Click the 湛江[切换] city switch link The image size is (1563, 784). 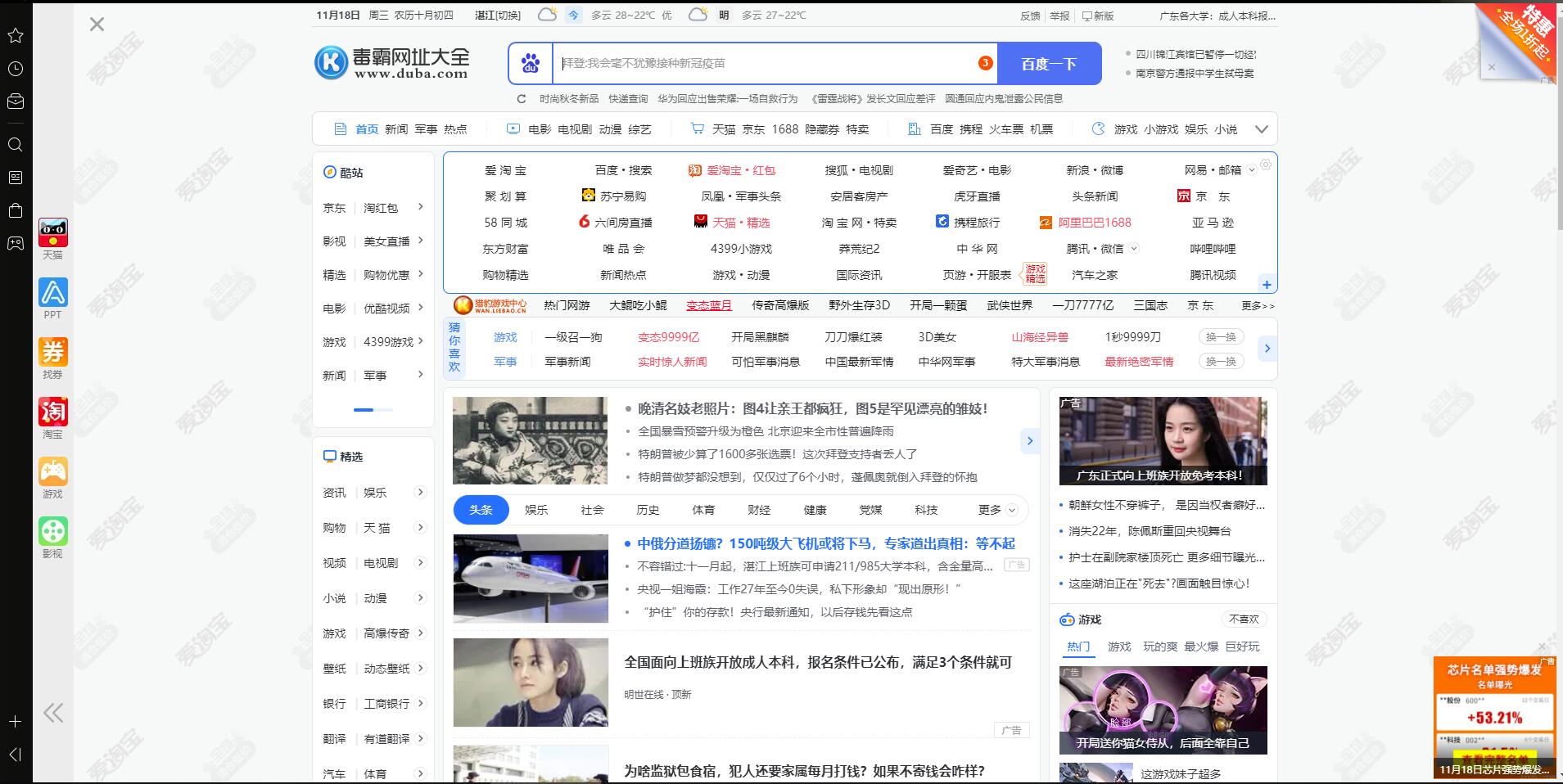click(x=498, y=16)
